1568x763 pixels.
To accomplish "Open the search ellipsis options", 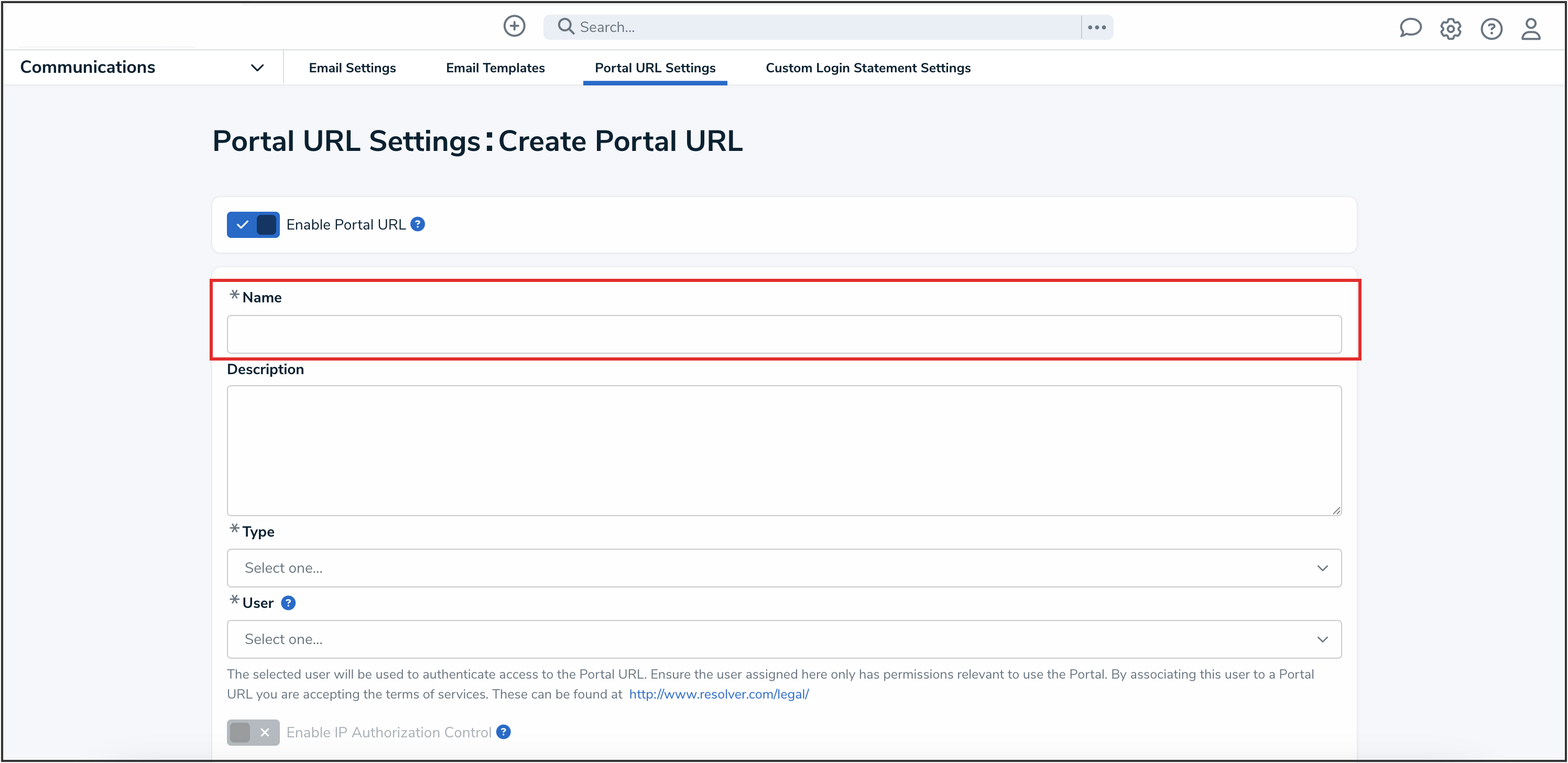I will click(1096, 27).
